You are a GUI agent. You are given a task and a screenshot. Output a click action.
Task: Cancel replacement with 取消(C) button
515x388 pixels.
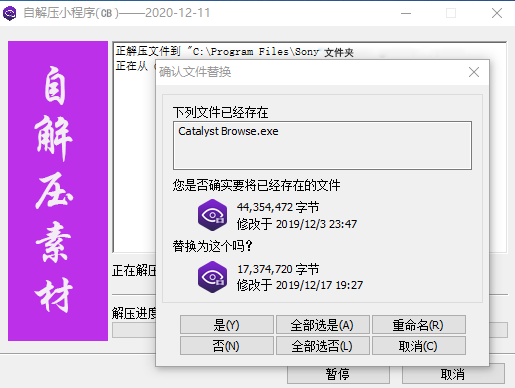coord(418,346)
